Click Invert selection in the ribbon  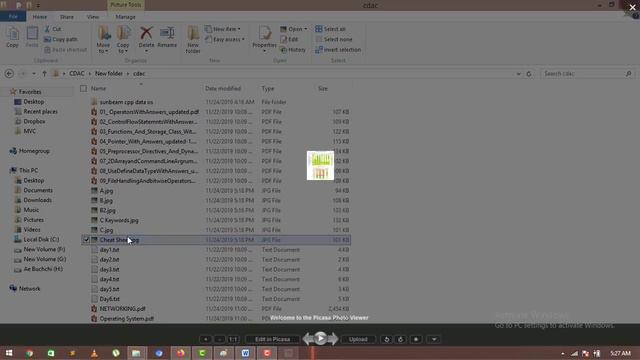pyautogui.click(x=338, y=50)
